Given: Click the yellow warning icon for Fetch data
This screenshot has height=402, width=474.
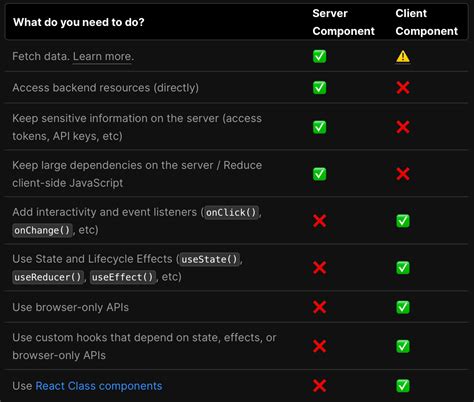Looking at the screenshot, I should click(403, 56).
